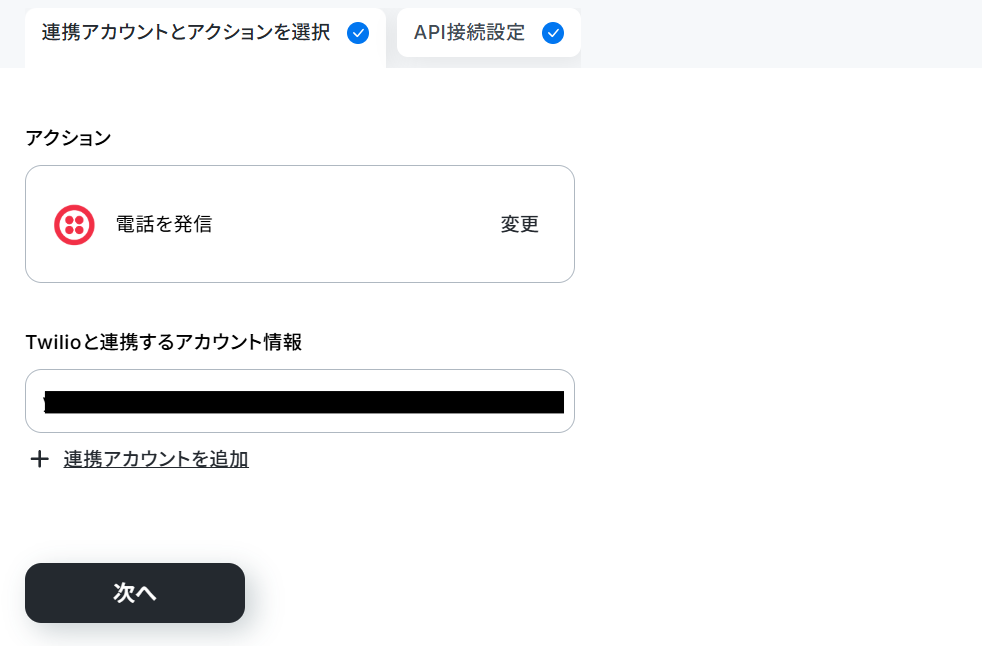Viewport: 982px width, 646px height.
Task: Open the 連携アカウントとアクションを選択 tab
Action: 205,38
